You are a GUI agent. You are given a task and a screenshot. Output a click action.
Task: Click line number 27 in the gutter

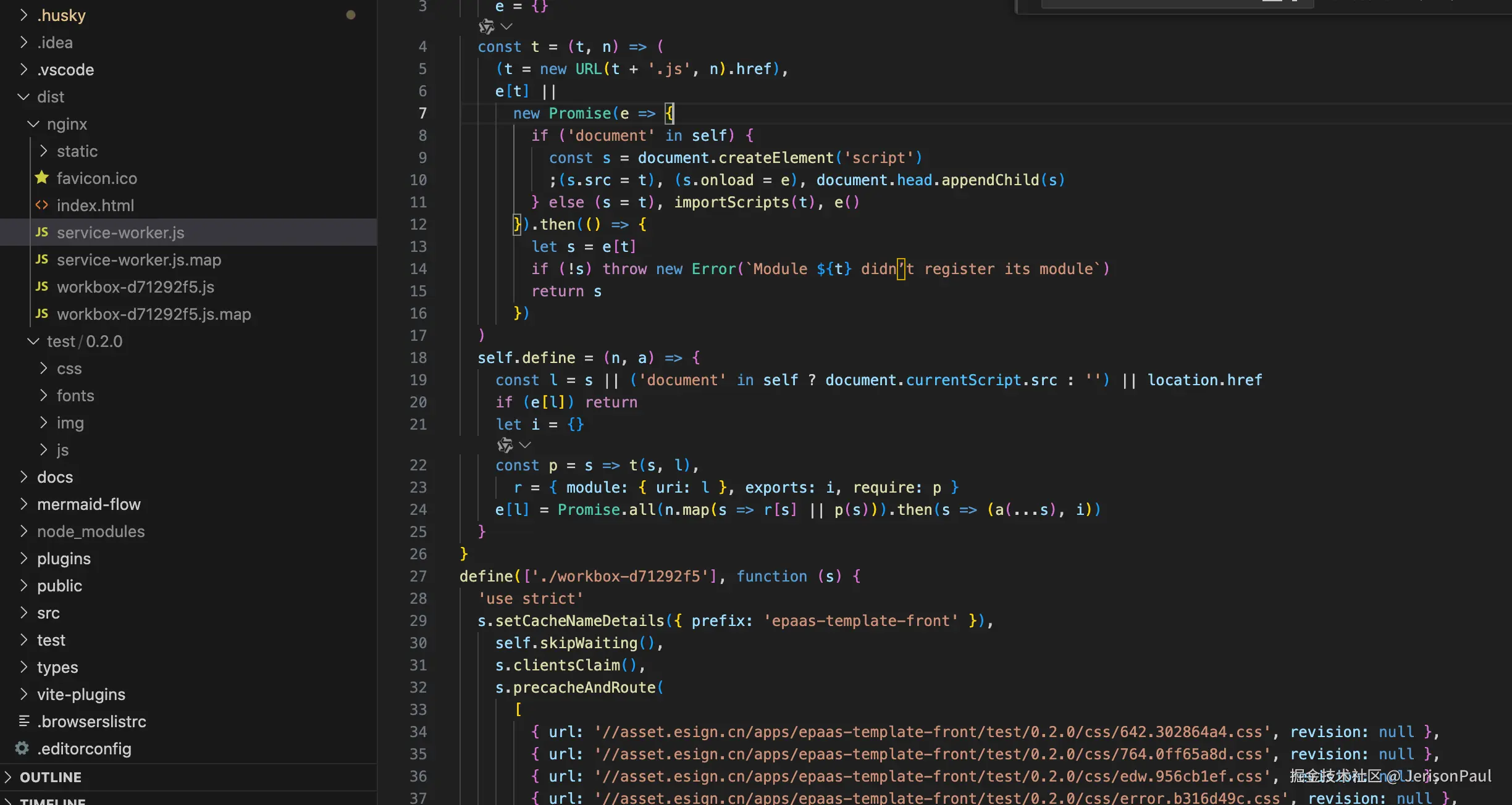(418, 576)
